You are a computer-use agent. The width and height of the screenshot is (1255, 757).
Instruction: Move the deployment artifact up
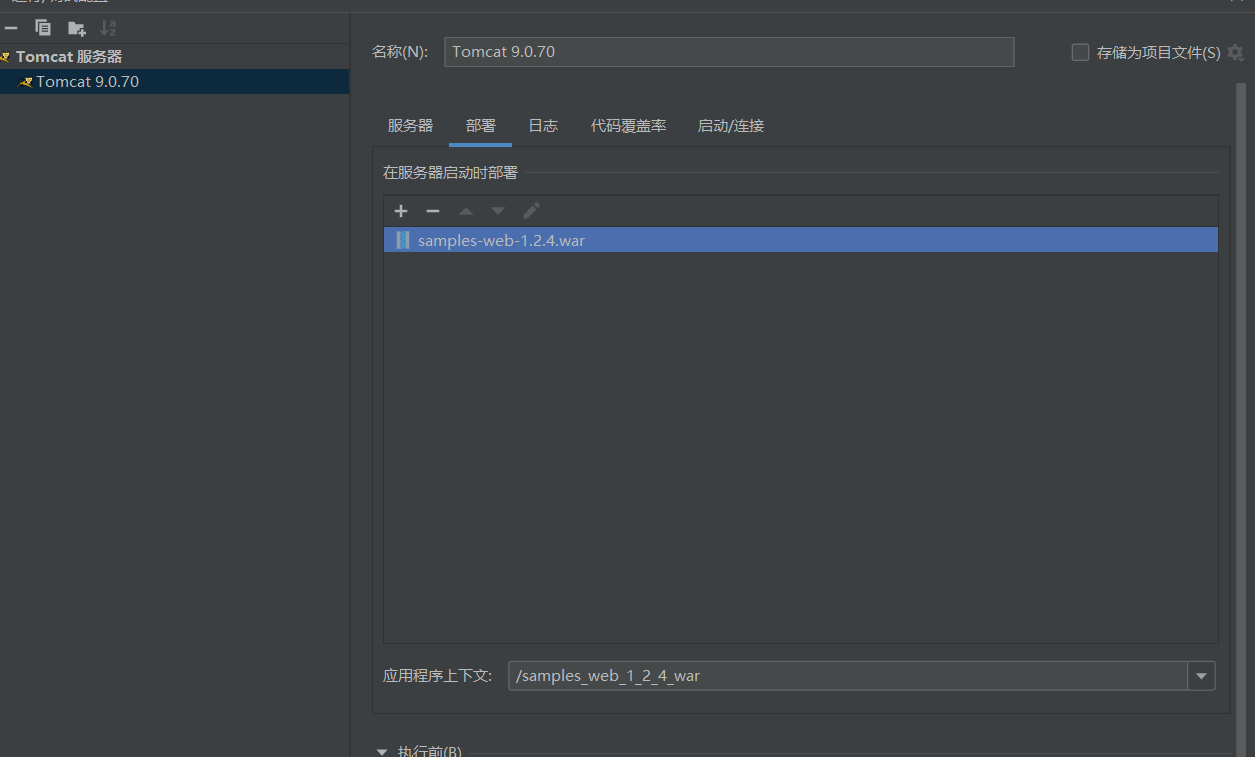pos(465,211)
